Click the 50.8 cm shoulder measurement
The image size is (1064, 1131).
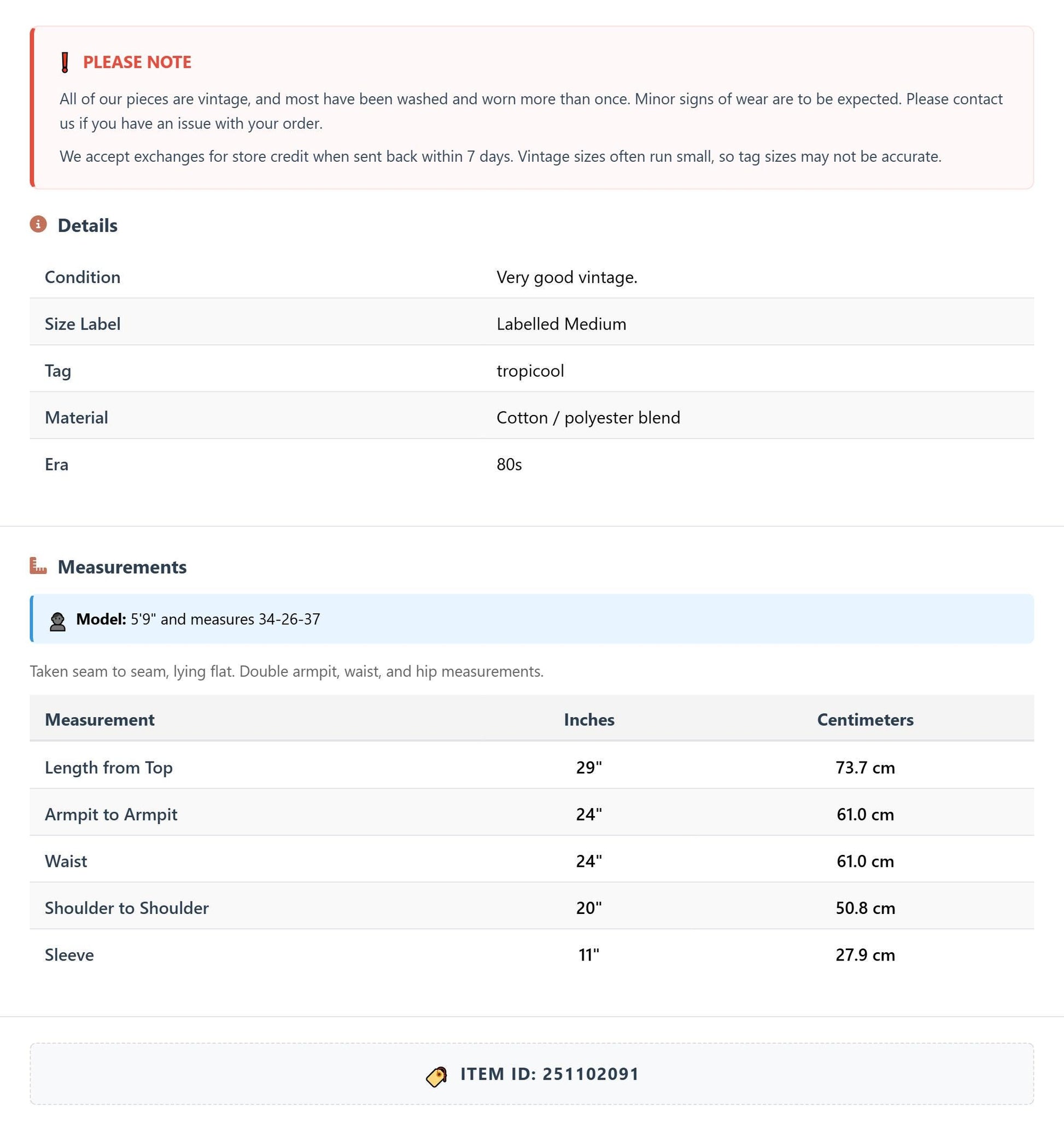(x=865, y=908)
